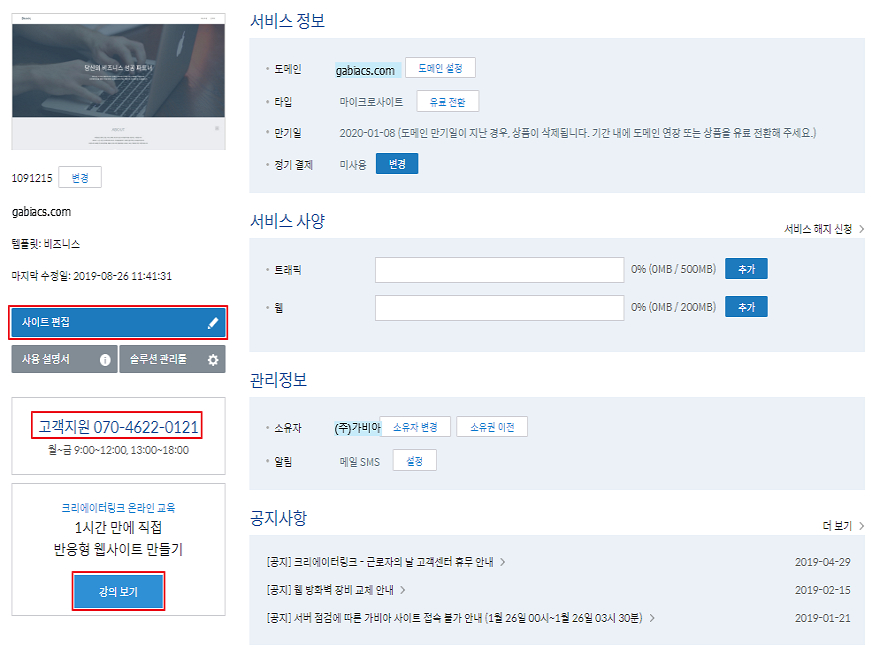Image resolution: width=880 pixels, height=653 pixels.
Task: Click 추가 button for 트래픽
Action: [746, 269]
